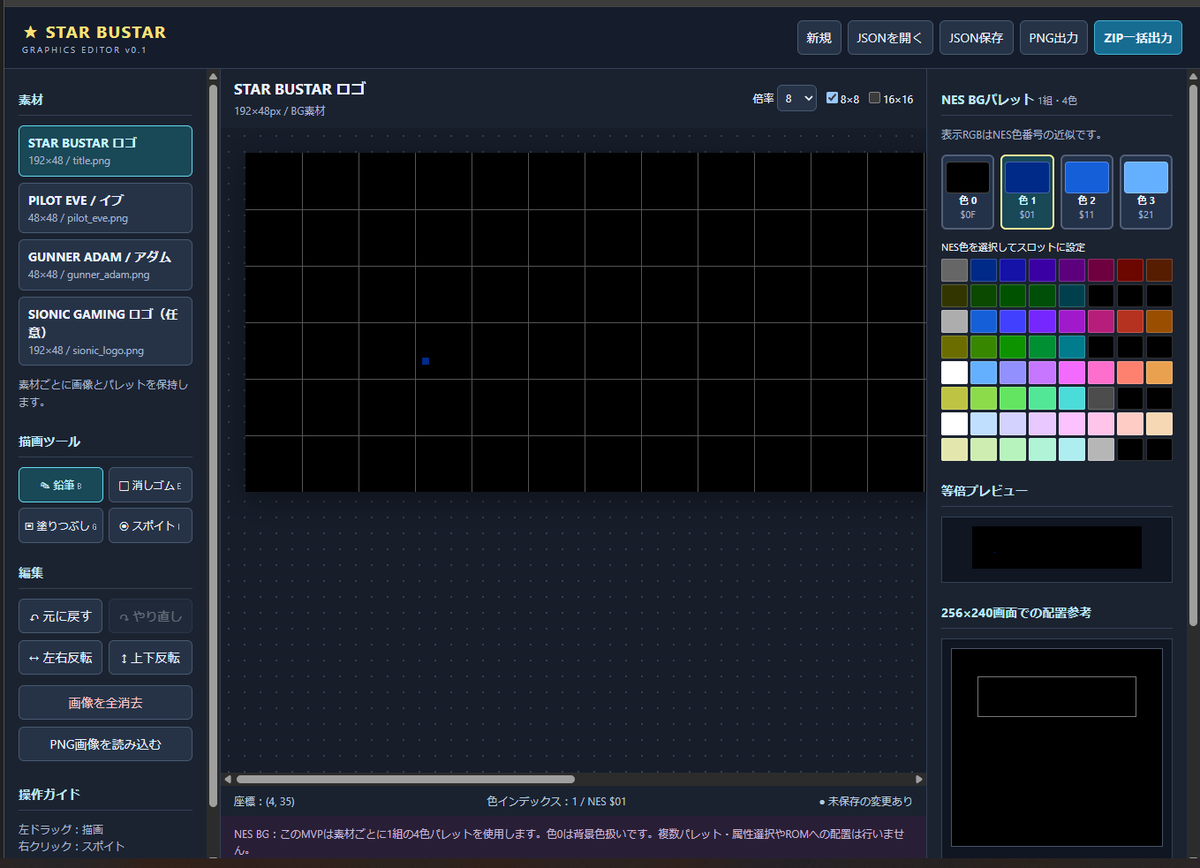Click the JSON保存 button
Screen dimensions: 1200x868
tap(976, 38)
